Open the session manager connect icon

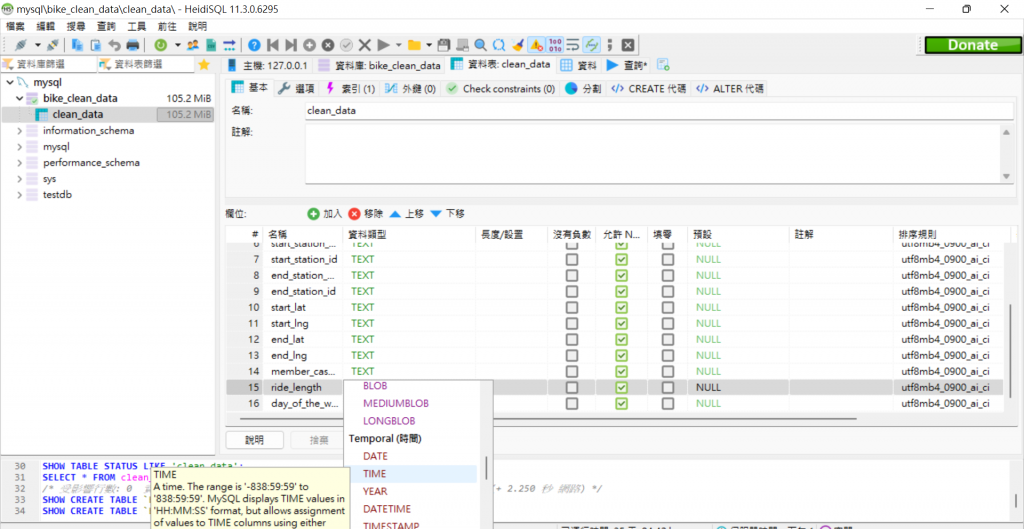pos(21,45)
